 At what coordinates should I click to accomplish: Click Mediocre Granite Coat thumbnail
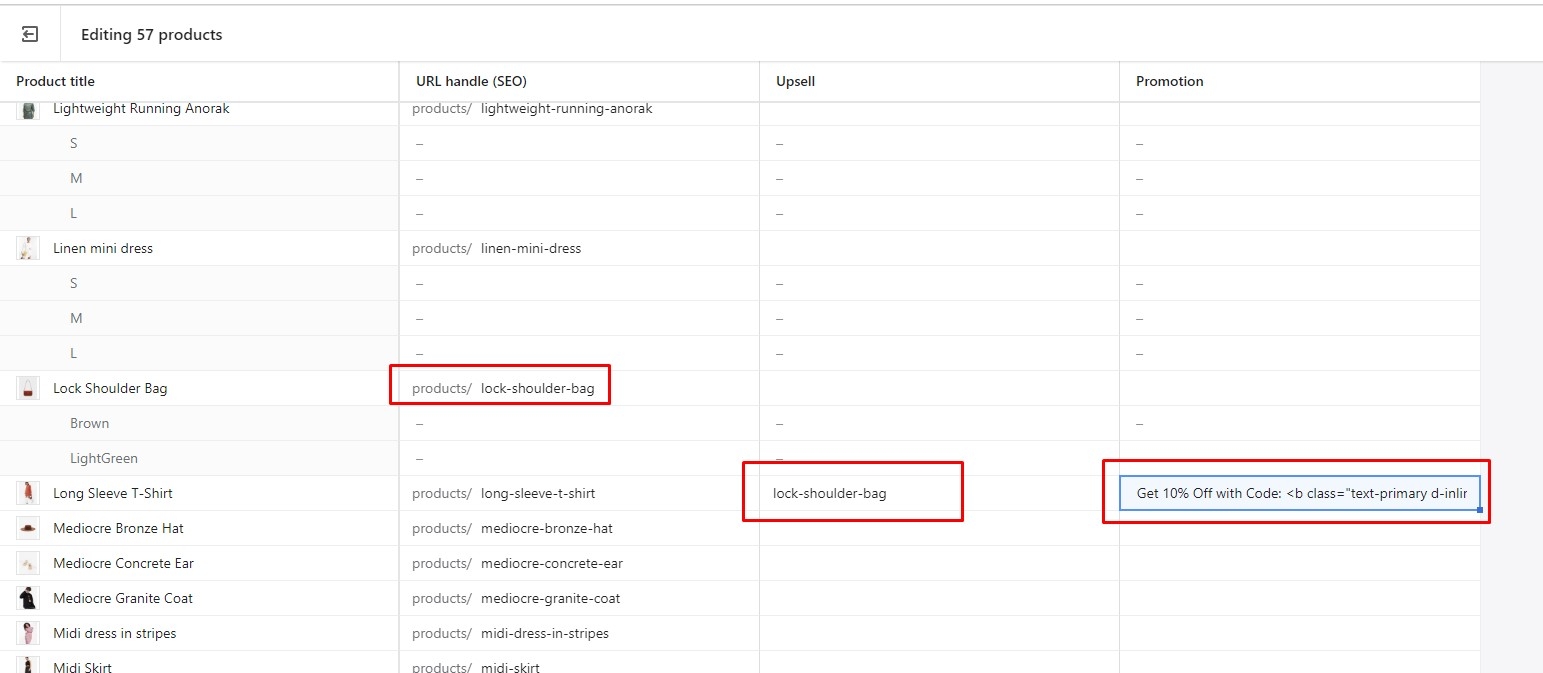pyautogui.click(x=28, y=598)
